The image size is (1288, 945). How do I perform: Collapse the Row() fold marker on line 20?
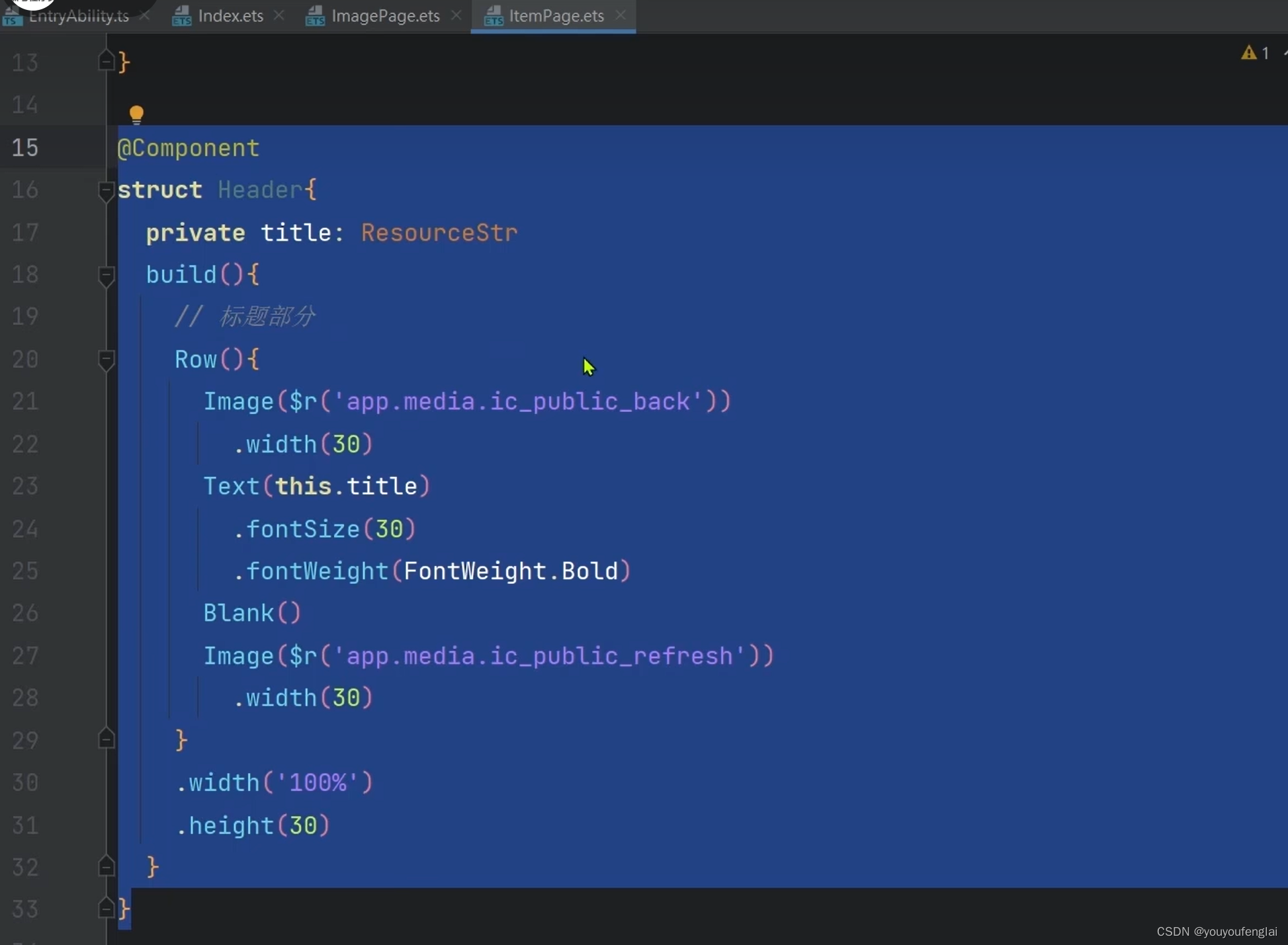click(106, 360)
